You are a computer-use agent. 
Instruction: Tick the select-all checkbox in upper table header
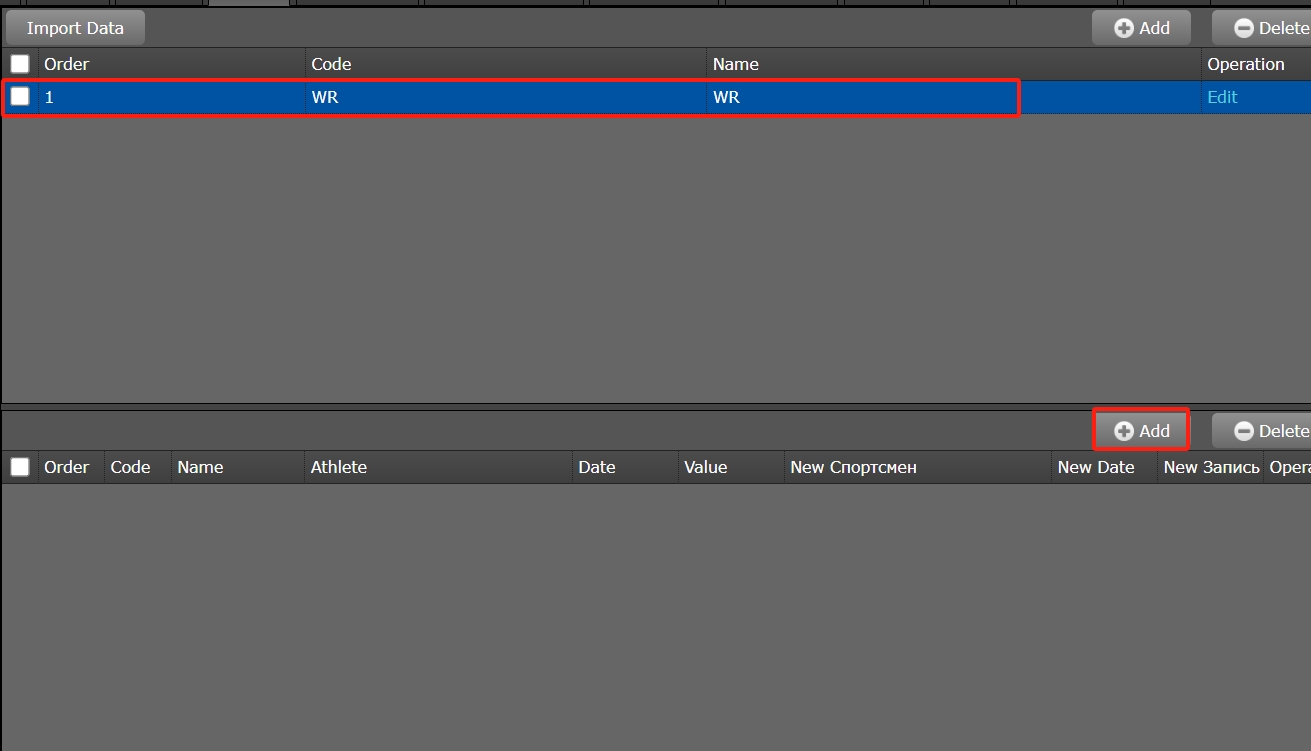point(20,64)
